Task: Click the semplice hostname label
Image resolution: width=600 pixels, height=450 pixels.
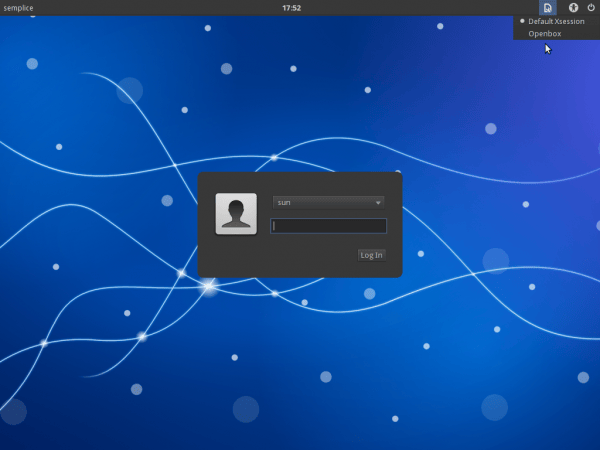Action: (x=20, y=8)
